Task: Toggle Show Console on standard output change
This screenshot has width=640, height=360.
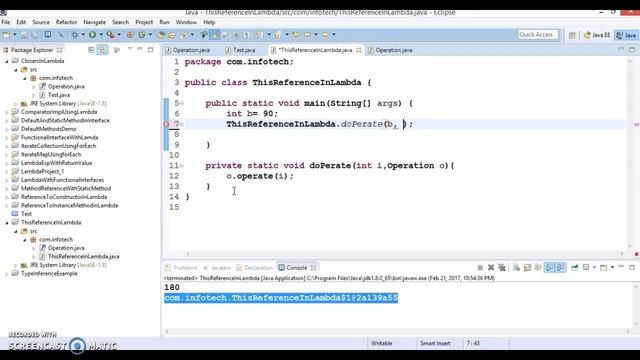Action: click(550, 268)
